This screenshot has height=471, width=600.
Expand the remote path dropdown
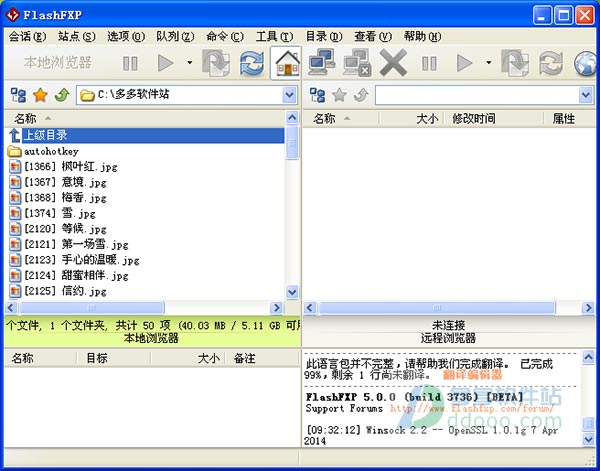pos(586,95)
